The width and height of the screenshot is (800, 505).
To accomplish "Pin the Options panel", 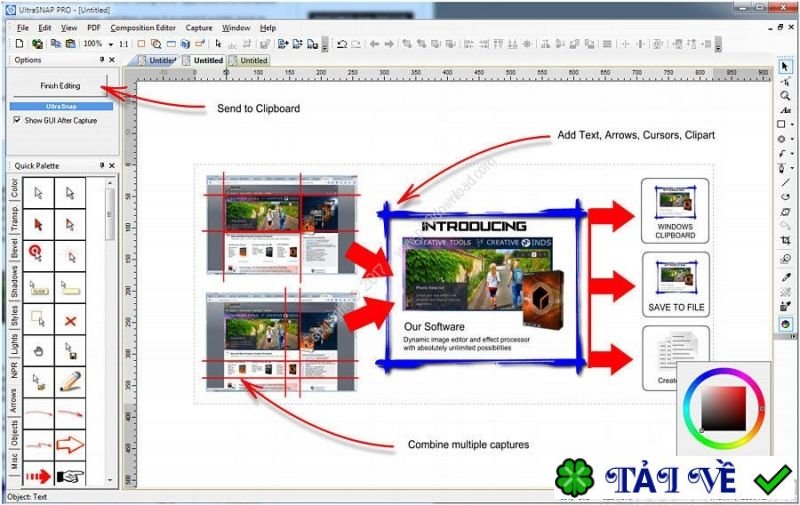I will click(x=102, y=60).
